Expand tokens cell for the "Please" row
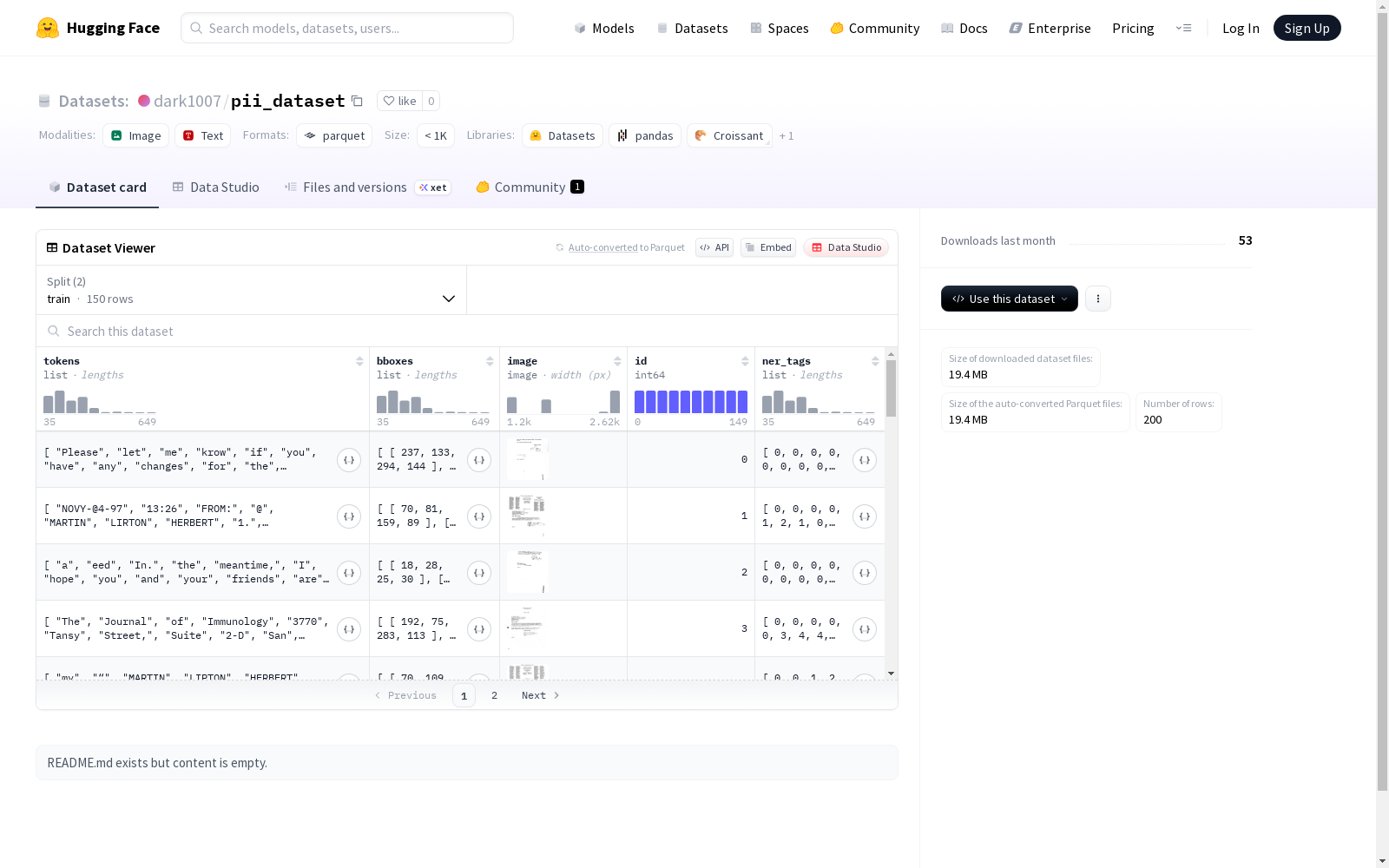The width and height of the screenshot is (1389, 868). [349, 460]
